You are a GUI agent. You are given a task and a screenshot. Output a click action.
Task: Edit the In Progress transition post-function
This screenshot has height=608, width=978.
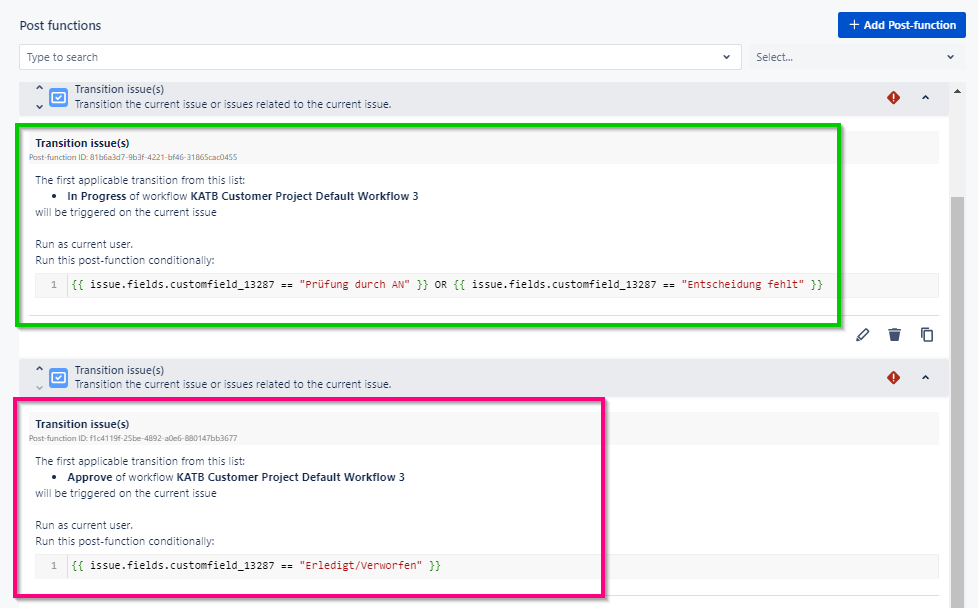[x=863, y=335]
